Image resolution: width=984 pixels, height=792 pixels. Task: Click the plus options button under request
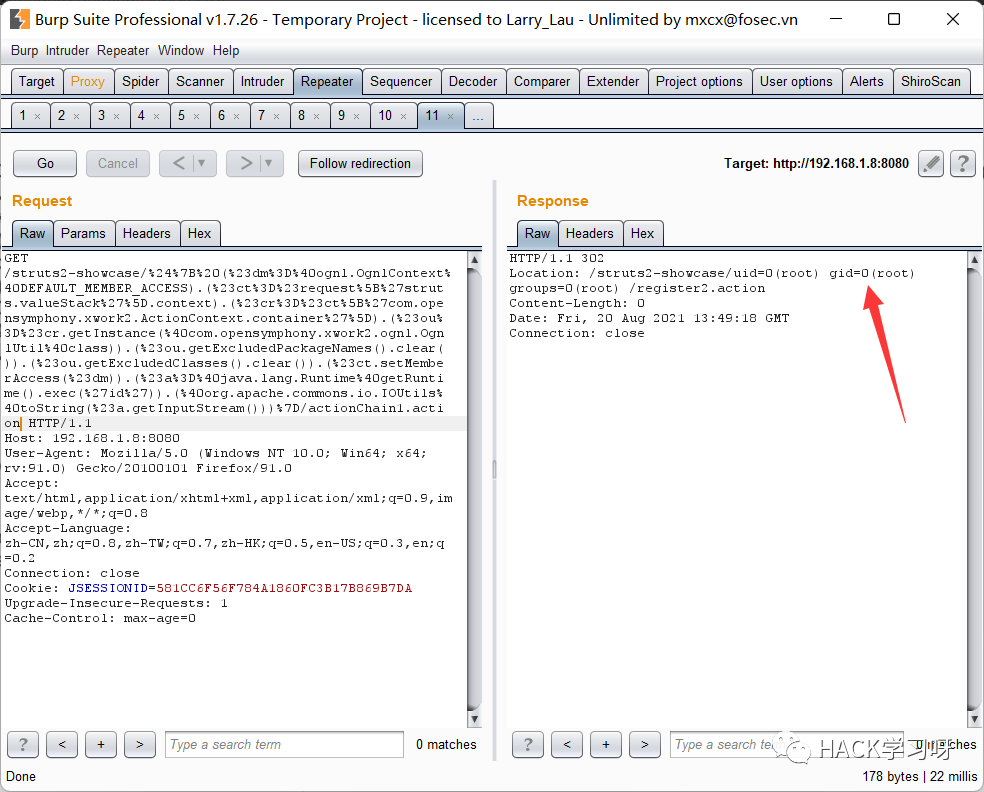pos(101,744)
